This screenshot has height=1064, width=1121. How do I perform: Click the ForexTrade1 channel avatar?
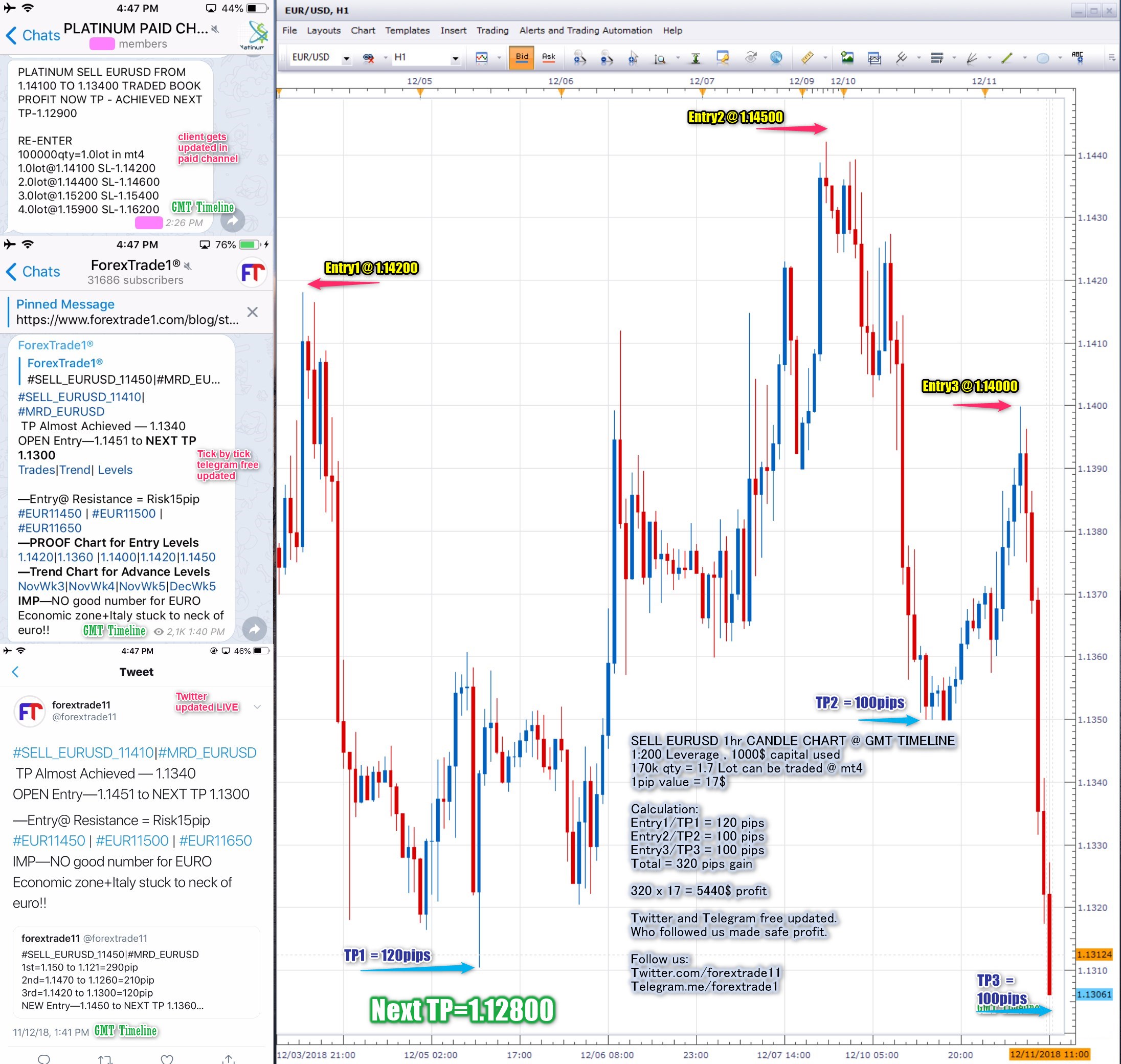click(x=252, y=272)
